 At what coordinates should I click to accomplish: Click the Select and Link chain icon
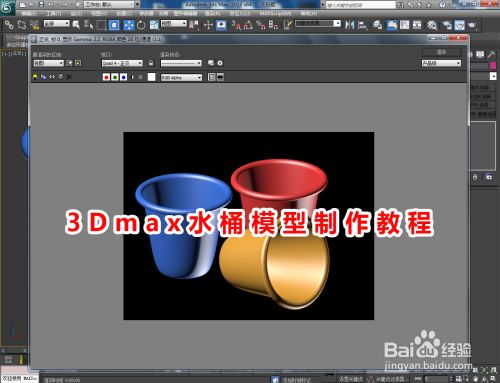tap(9, 25)
